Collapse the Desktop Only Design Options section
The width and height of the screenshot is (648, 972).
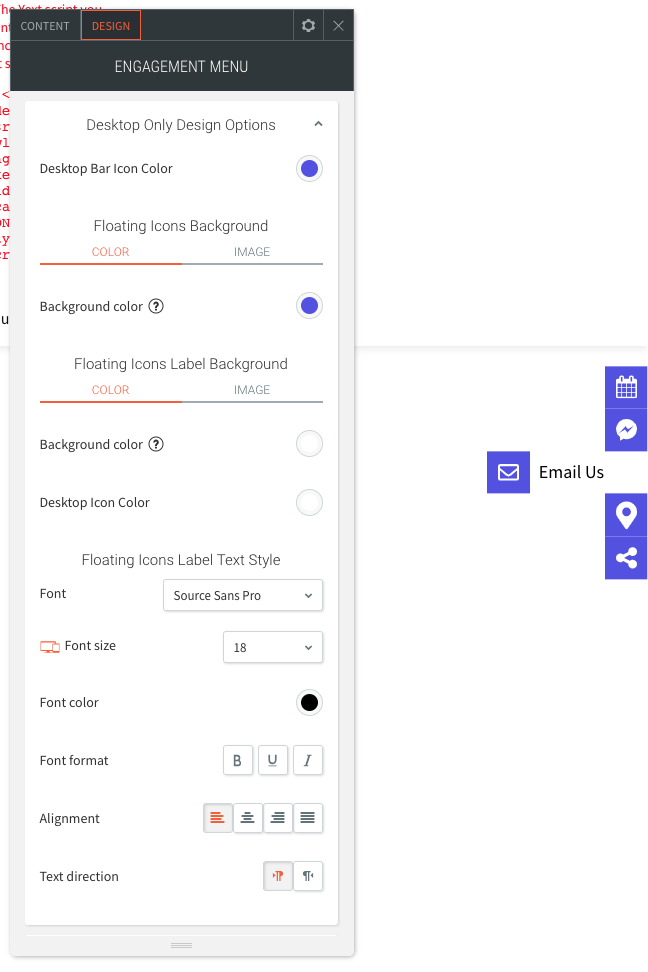click(318, 125)
